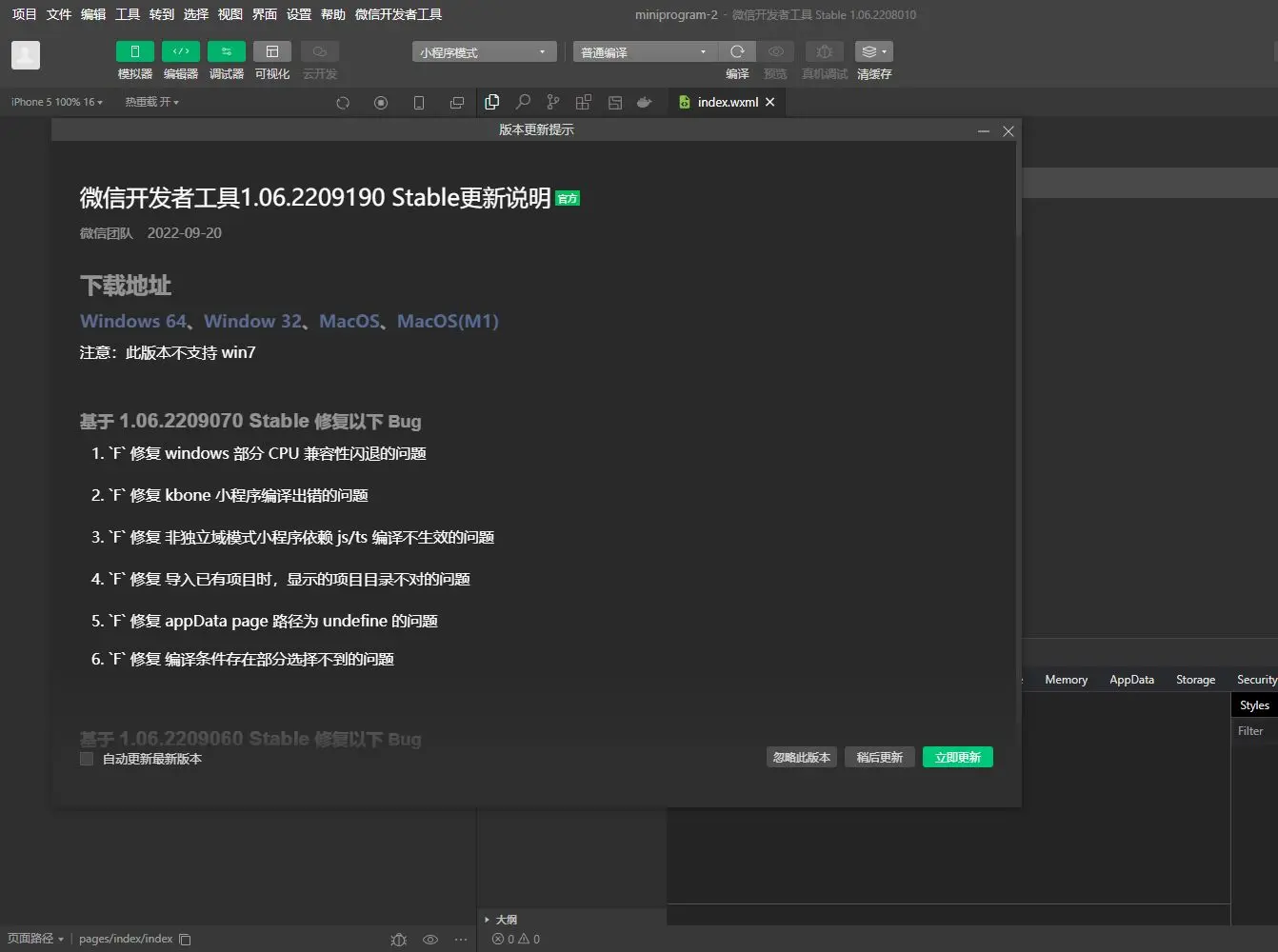This screenshot has height=952, width=1278.
Task: Open the 项目 menu
Action: [24, 14]
